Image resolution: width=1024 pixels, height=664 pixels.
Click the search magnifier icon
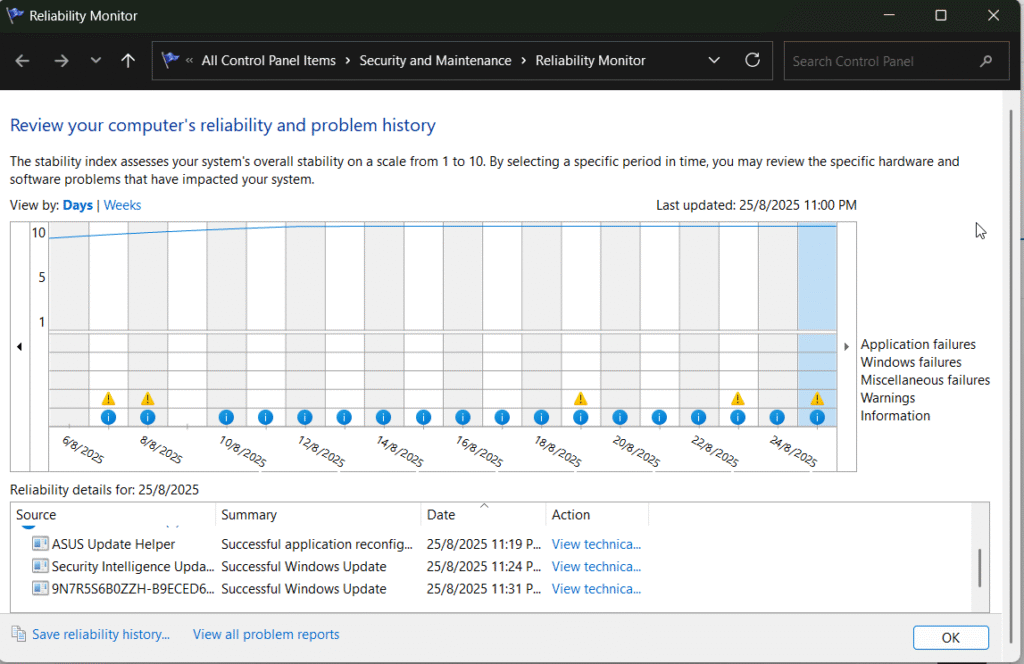pos(986,61)
